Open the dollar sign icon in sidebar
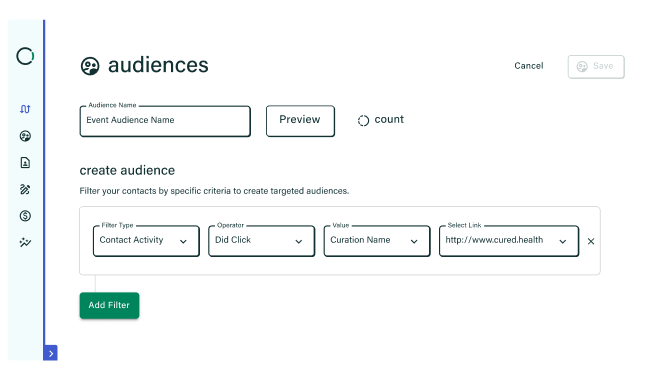 [x=25, y=216]
